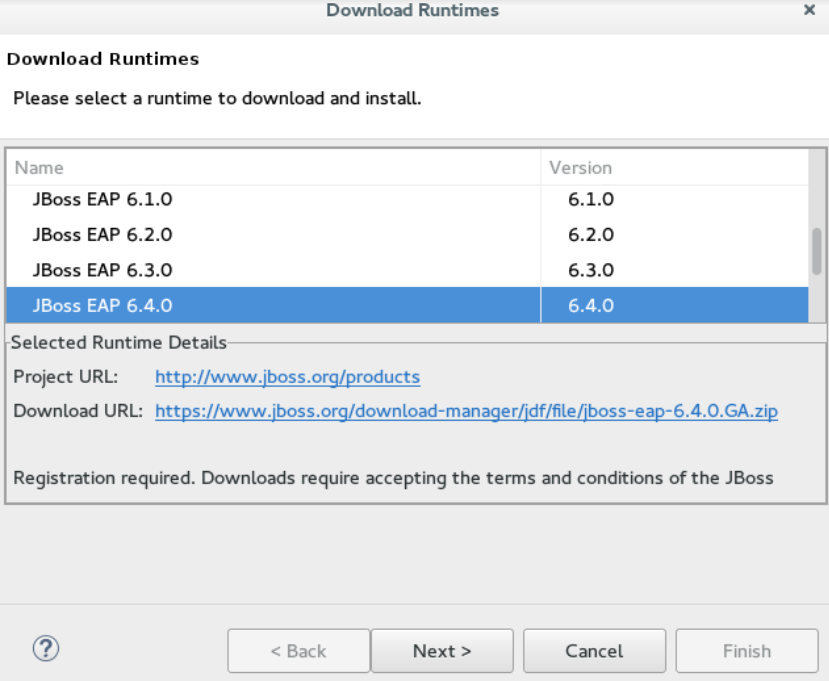This screenshot has height=681, width=829.
Task: Click the < Back button
Action: [299, 651]
